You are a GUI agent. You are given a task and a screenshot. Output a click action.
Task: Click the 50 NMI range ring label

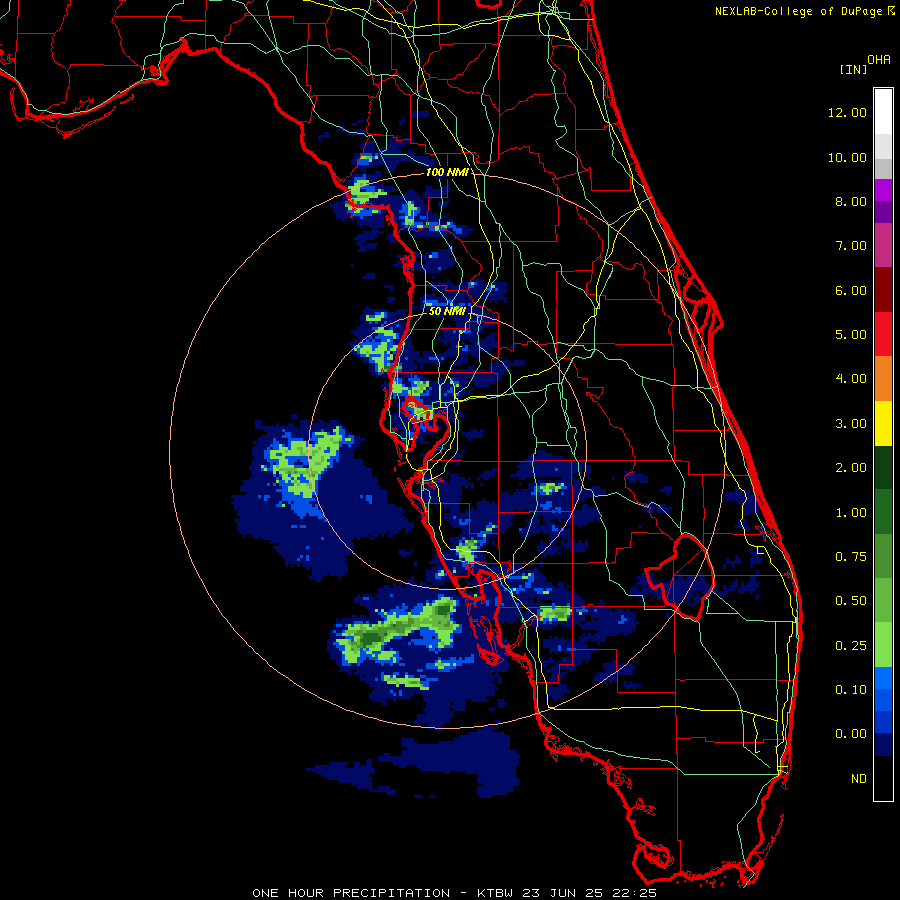pos(447,311)
